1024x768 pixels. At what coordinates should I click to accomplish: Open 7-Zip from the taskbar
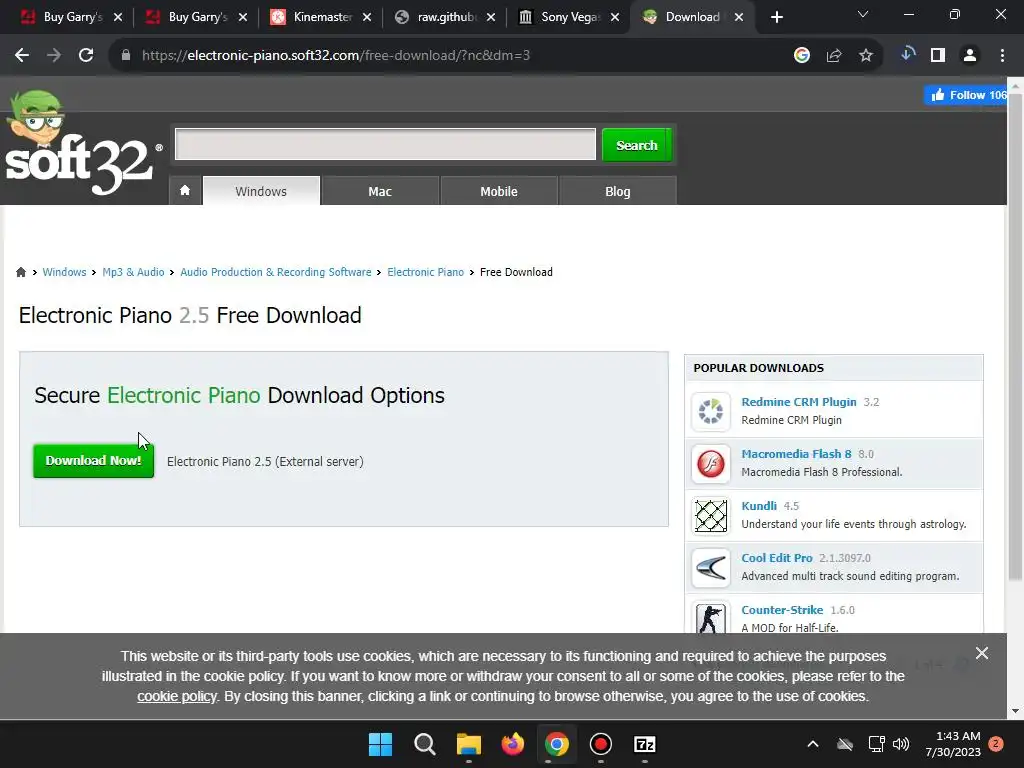click(x=645, y=744)
